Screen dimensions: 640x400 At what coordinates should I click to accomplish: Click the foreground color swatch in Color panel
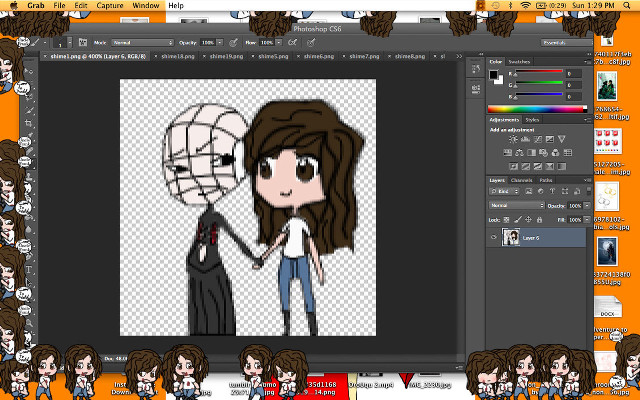tap(494, 73)
